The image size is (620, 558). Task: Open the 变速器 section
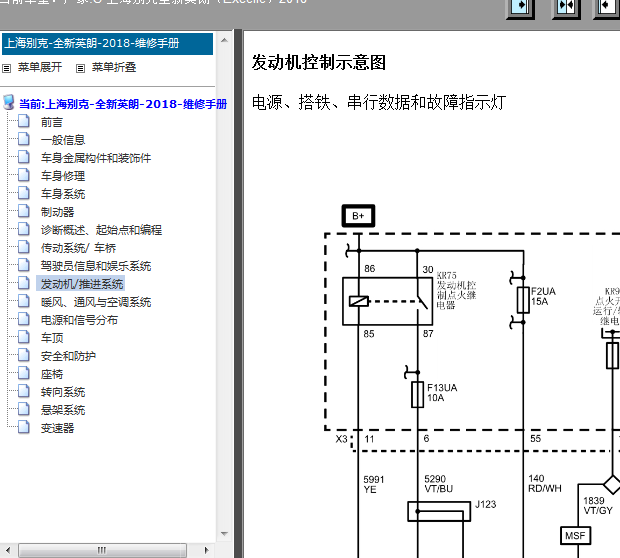(57, 428)
